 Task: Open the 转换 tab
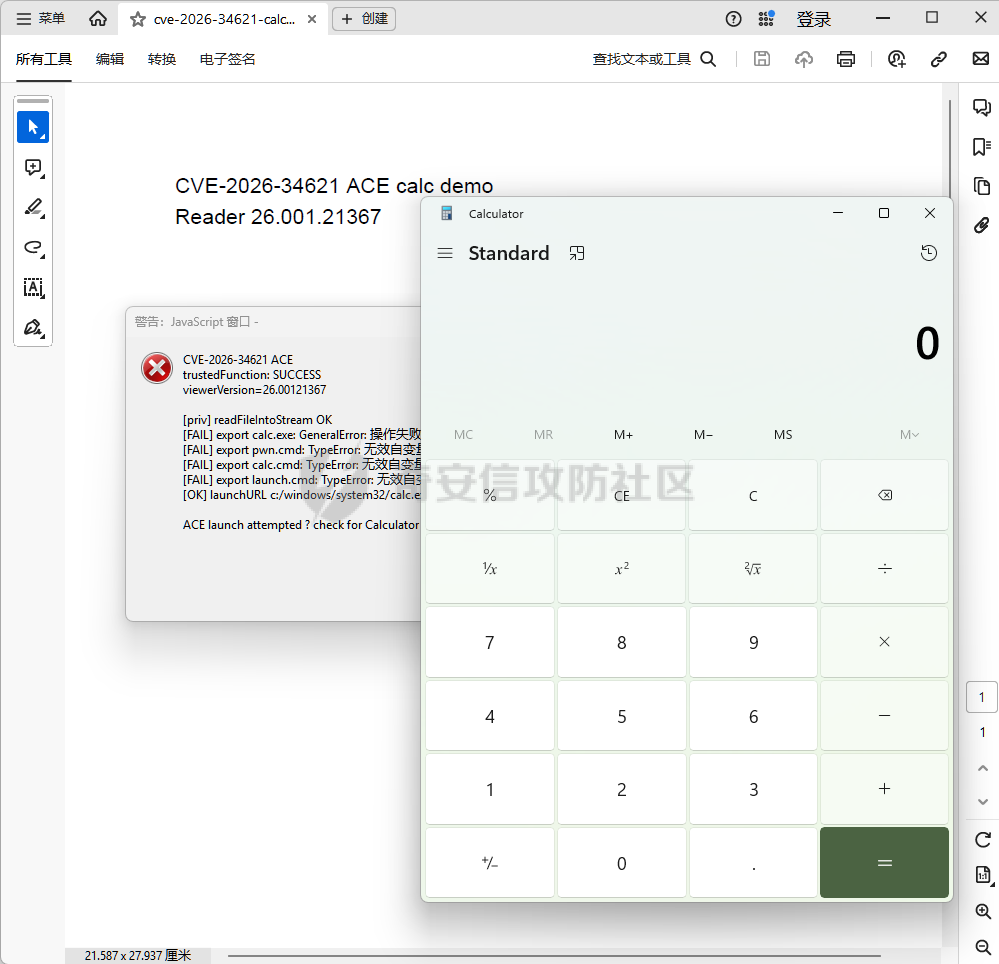[162, 59]
